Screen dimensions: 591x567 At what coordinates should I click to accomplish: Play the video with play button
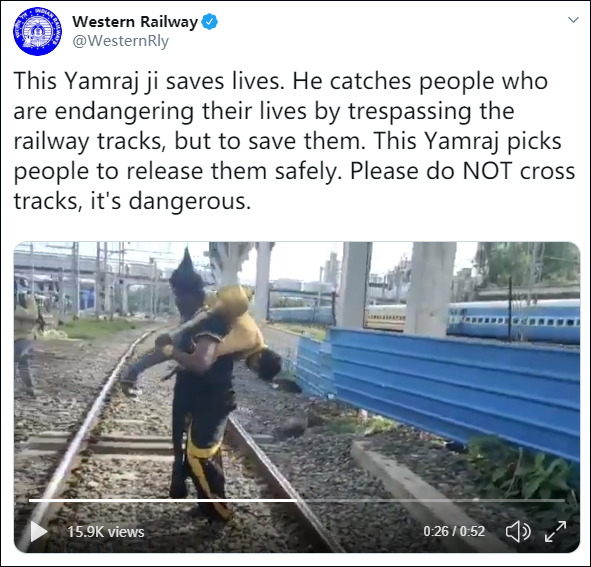(x=38, y=531)
